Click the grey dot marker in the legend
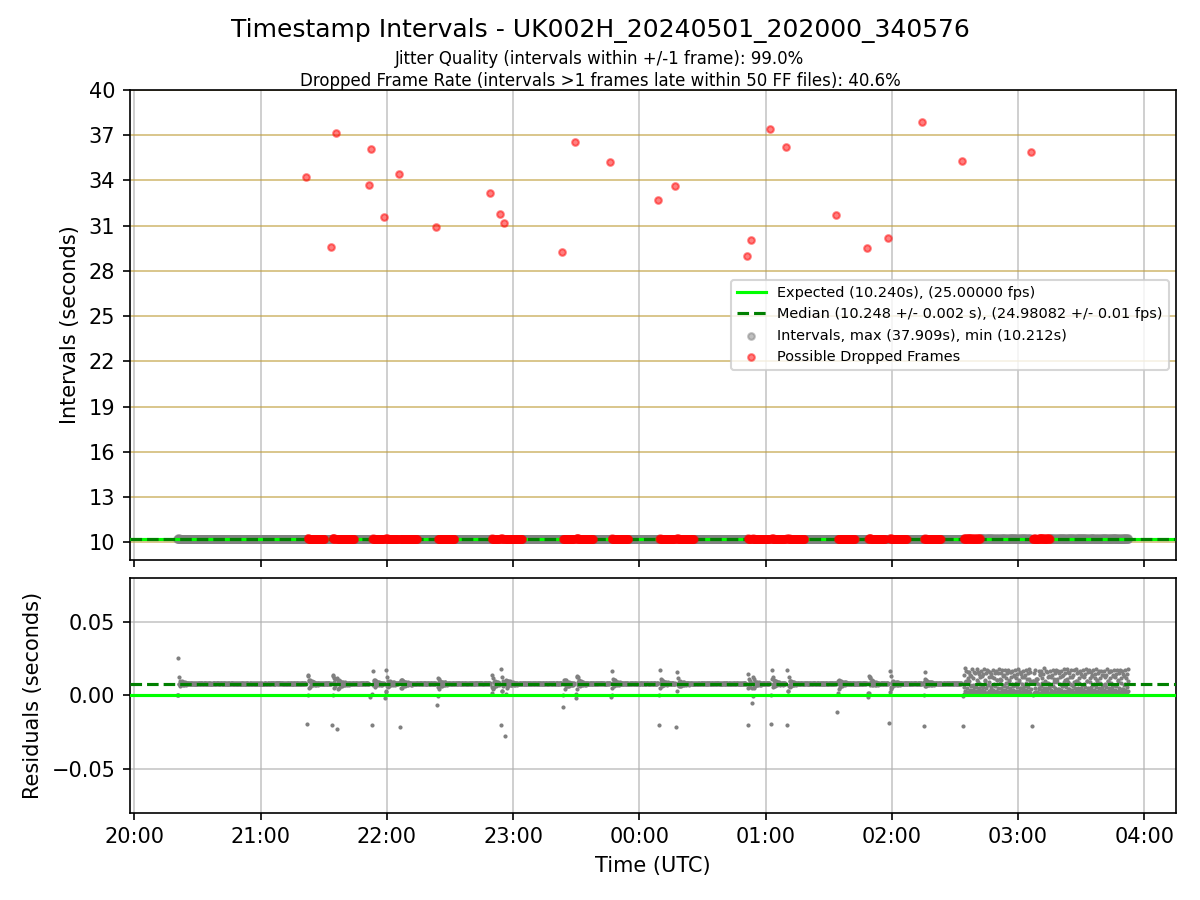 pyautogui.click(x=752, y=335)
